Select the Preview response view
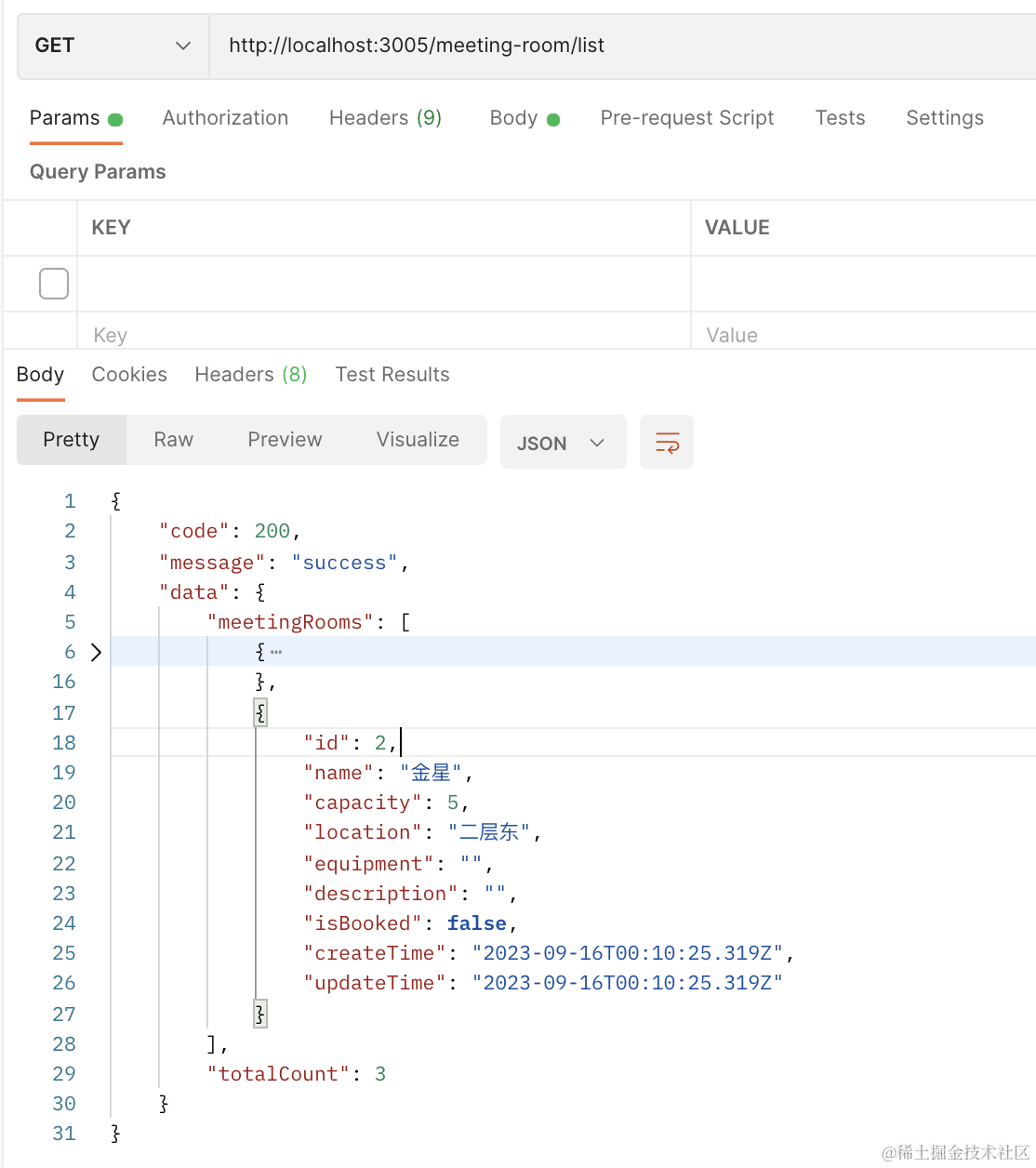The height and width of the screenshot is (1168, 1036). coord(285,440)
